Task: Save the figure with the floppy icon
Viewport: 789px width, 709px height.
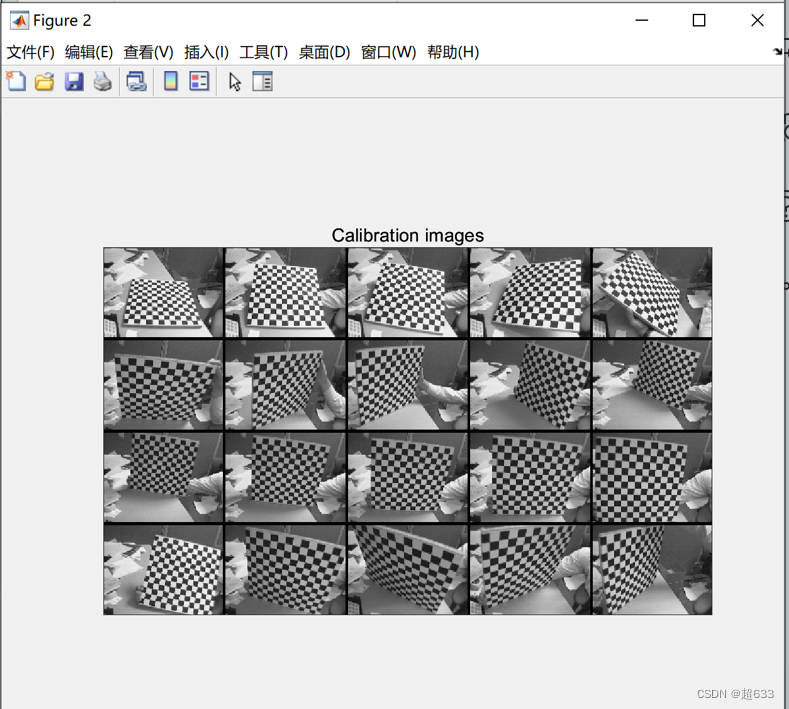Action: [74, 81]
